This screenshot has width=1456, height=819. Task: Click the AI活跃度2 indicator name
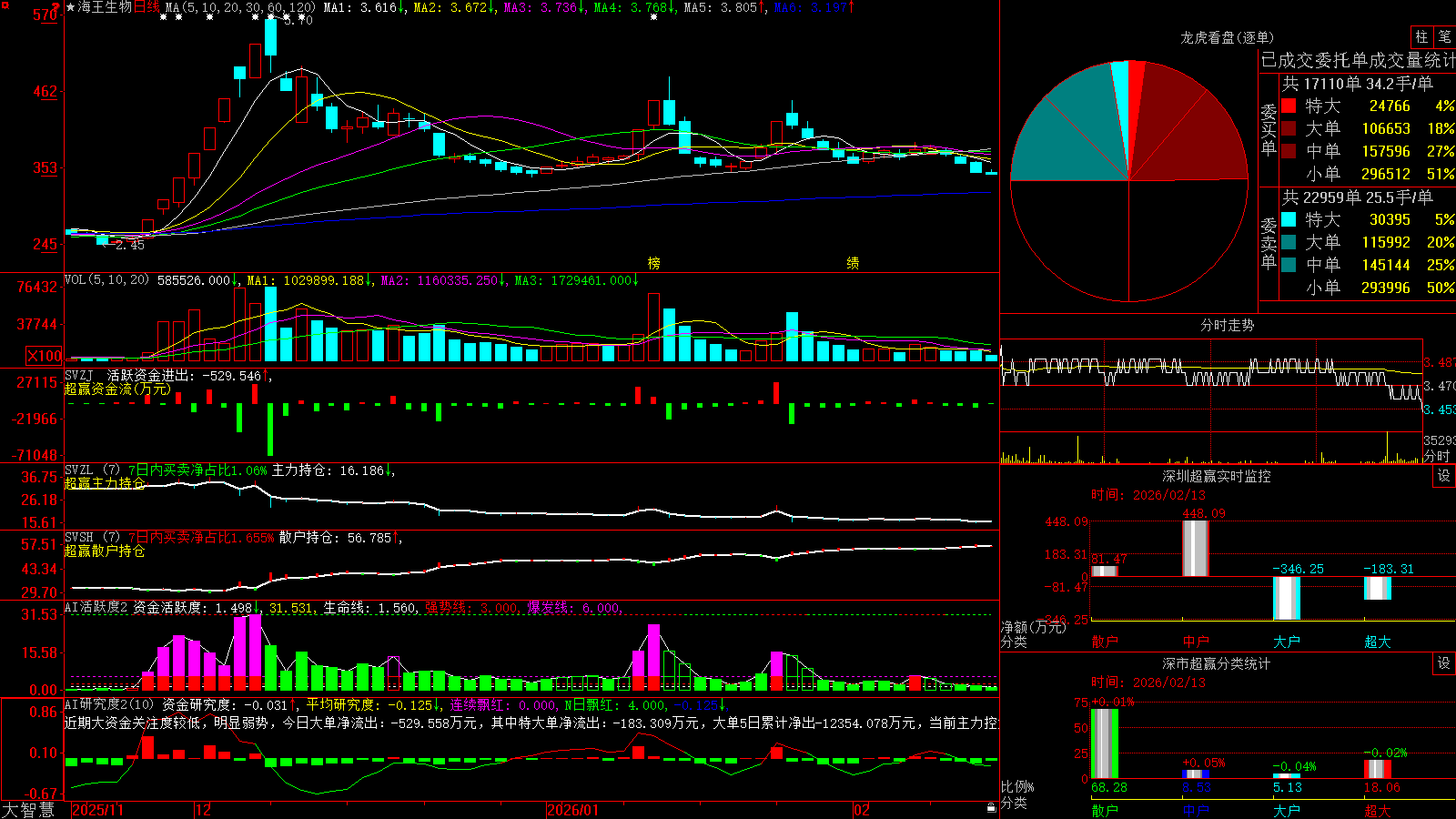pos(96,608)
